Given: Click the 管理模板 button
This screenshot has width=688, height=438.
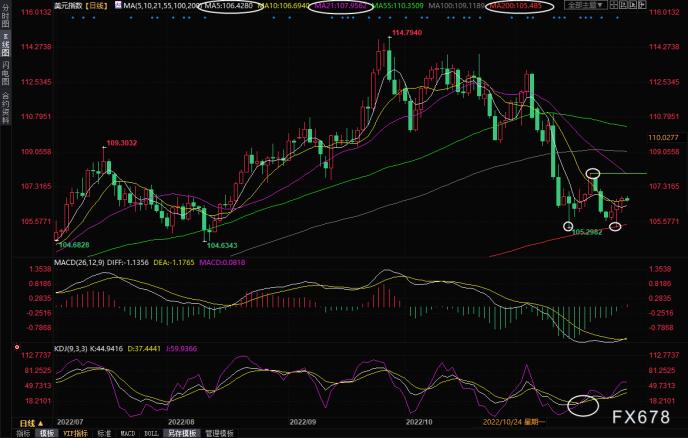Looking at the screenshot, I should point(219,433).
